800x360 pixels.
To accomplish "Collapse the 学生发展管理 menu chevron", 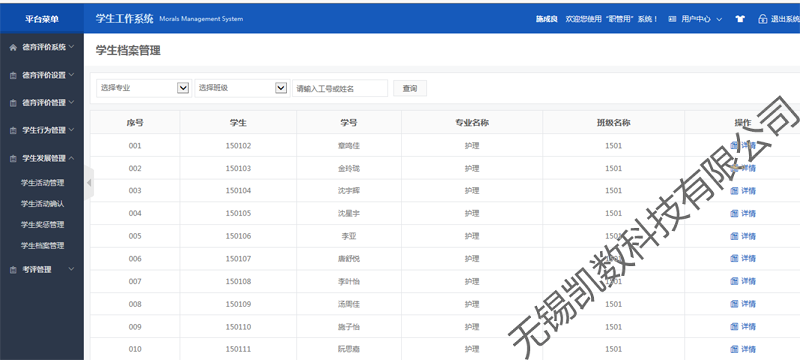I will point(71,159).
